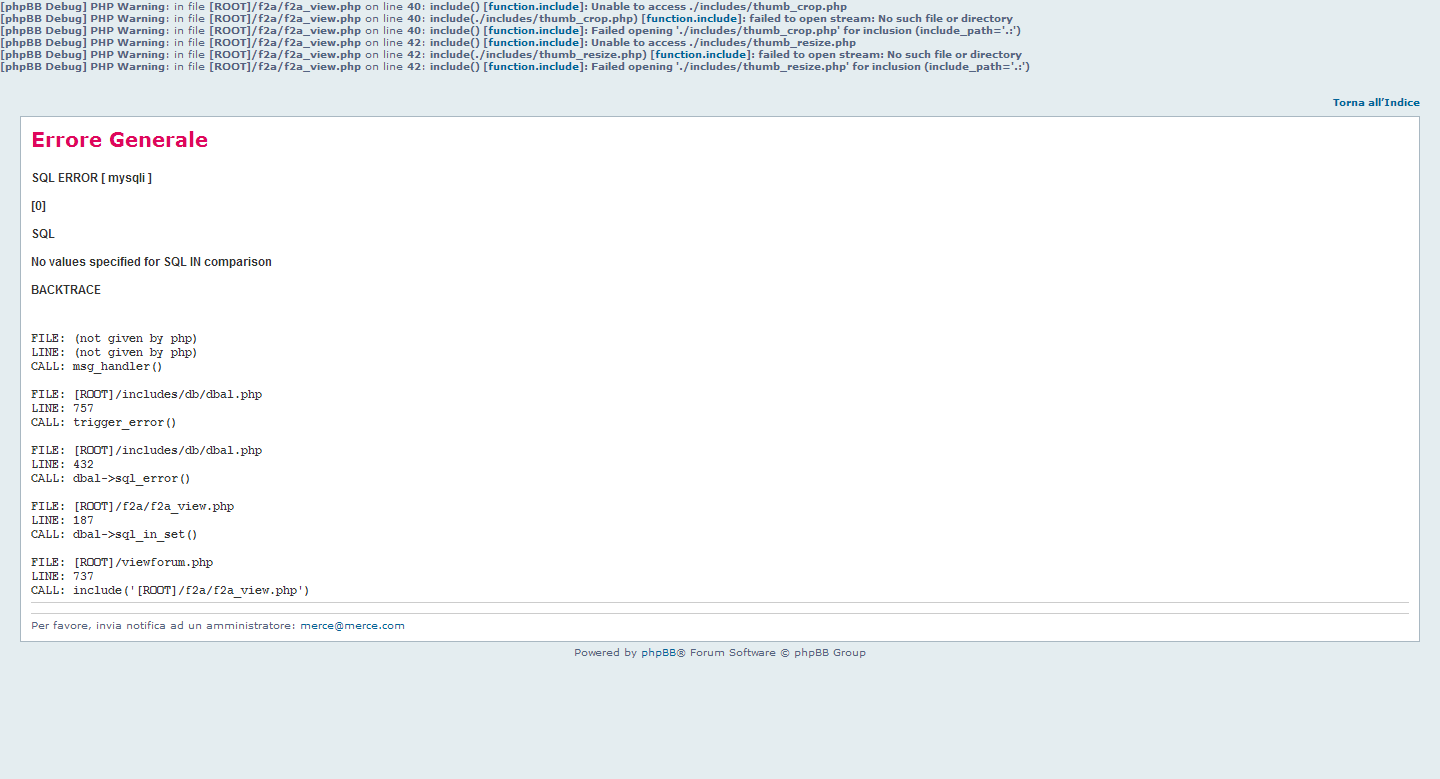
Task: Click the BACKTRACE label
Action: (66, 290)
